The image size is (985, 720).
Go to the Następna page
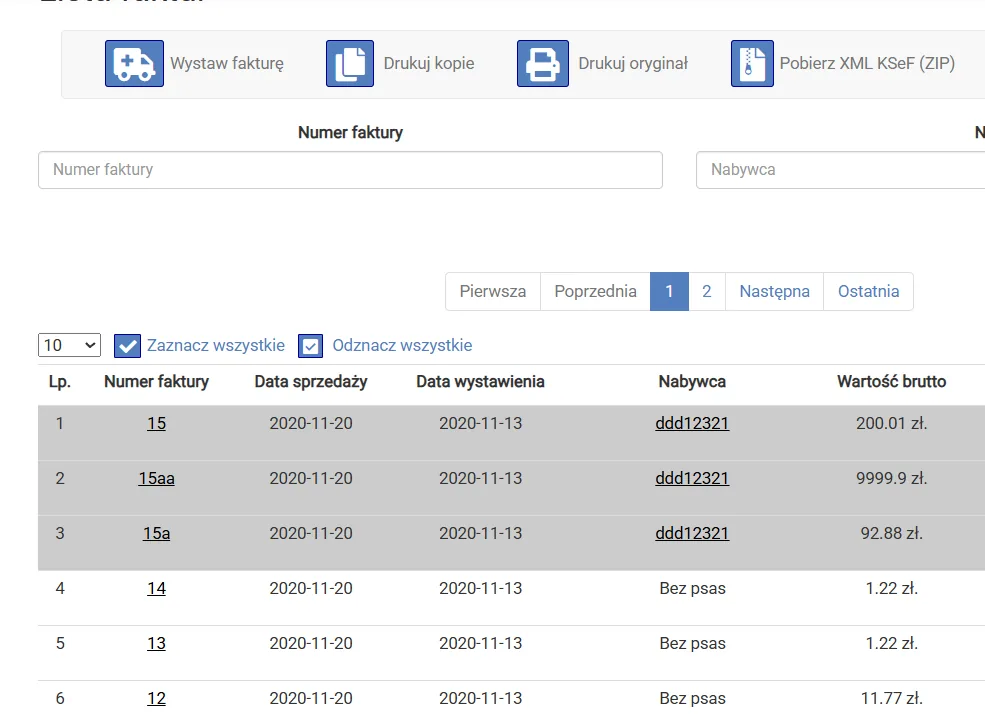[x=775, y=292]
